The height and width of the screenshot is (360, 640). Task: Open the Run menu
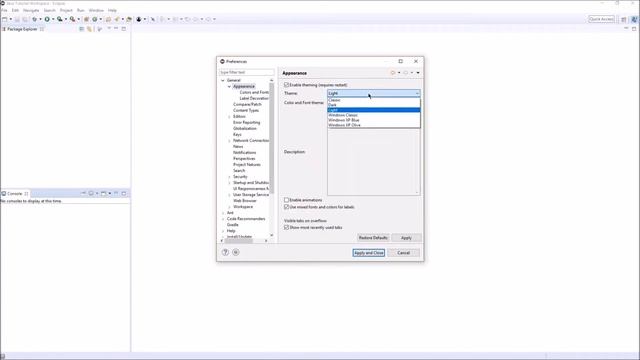[x=81, y=10]
